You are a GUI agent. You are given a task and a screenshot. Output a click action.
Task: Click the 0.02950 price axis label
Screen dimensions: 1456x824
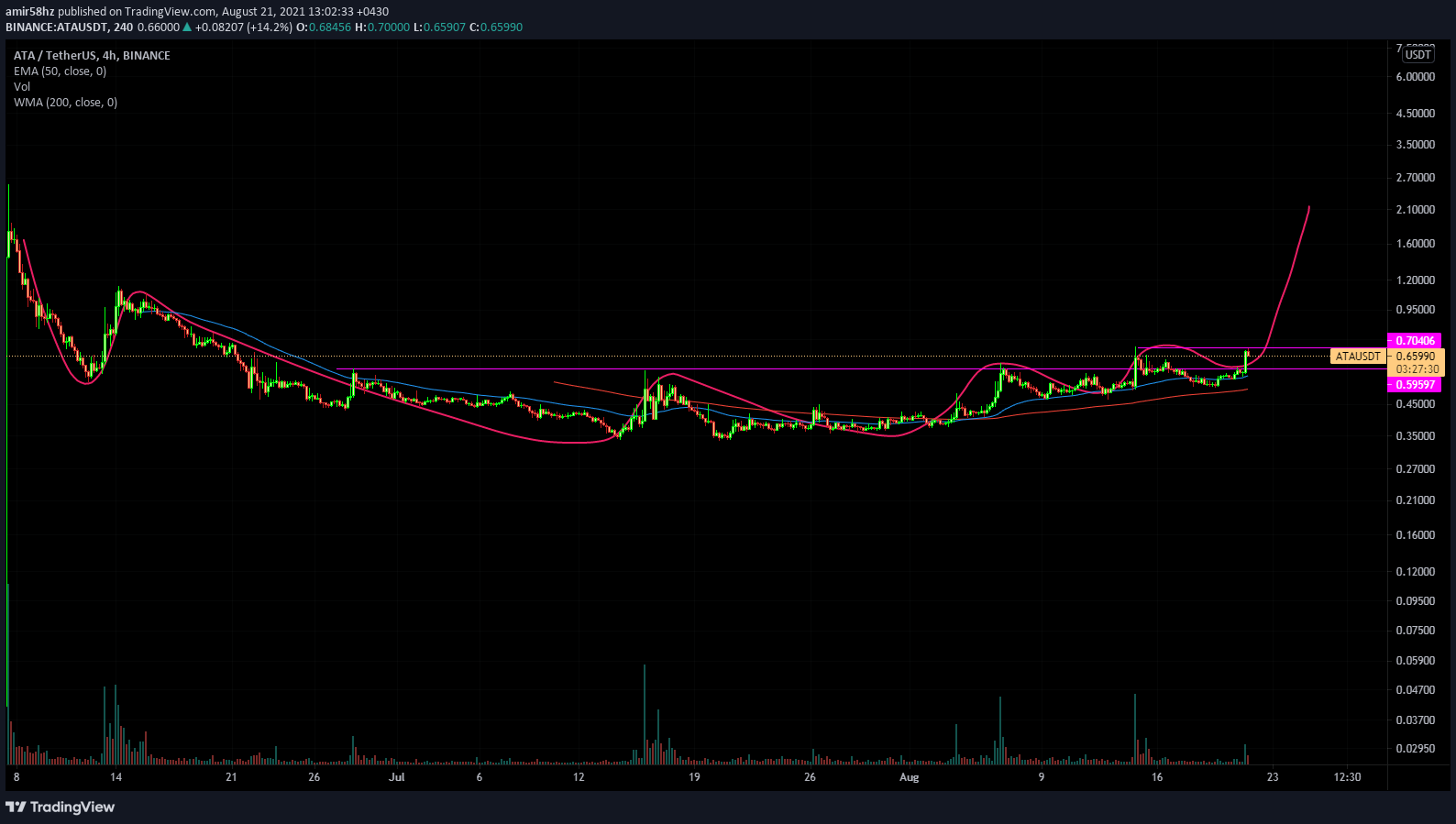pyautogui.click(x=1416, y=749)
